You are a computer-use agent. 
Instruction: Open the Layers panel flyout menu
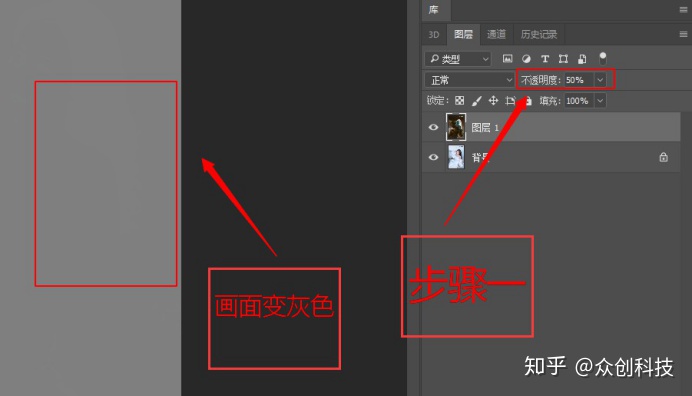pyautogui.click(x=683, y=34)
